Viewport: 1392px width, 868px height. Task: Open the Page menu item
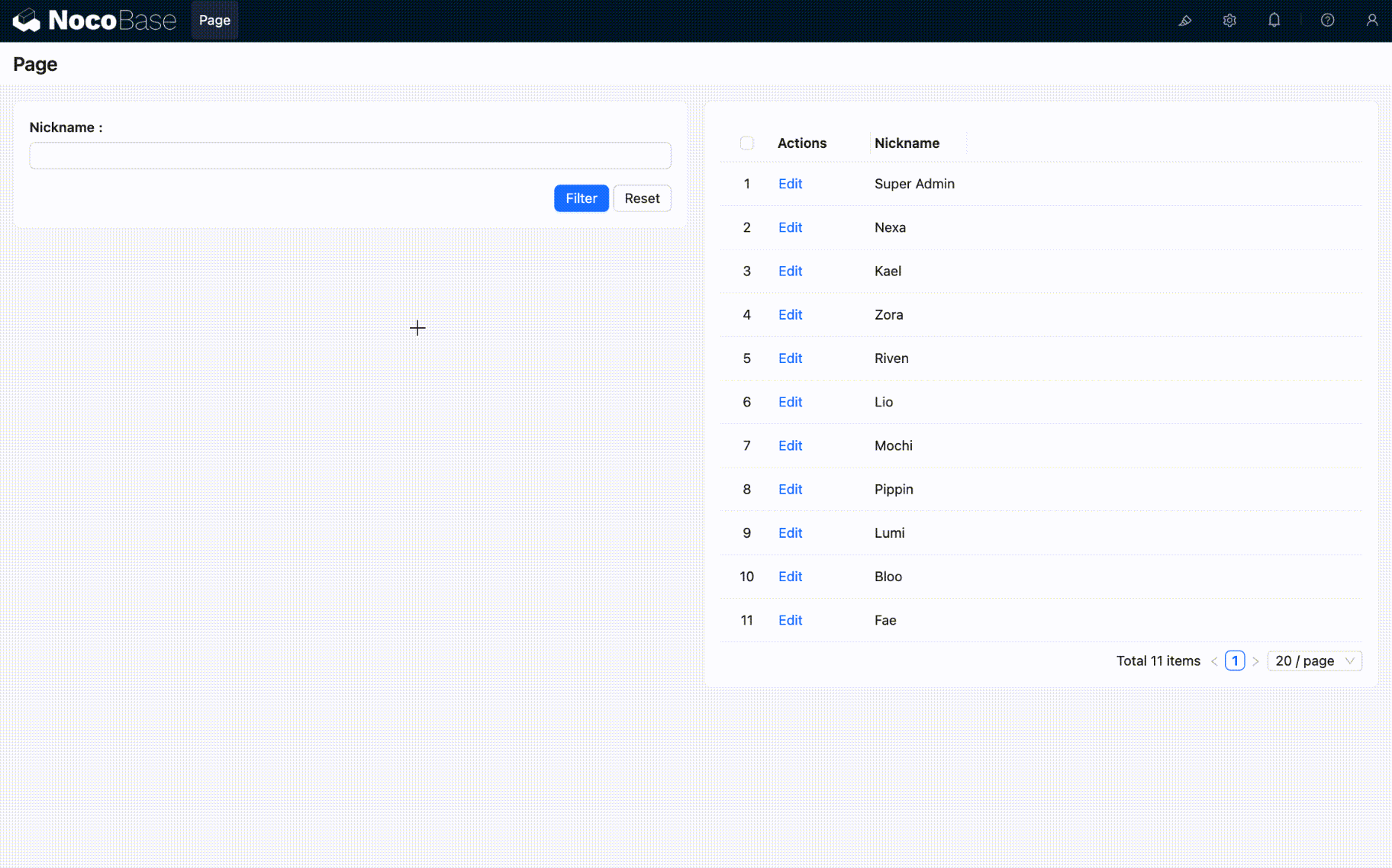pyautogui.click(x=214, y=21)
